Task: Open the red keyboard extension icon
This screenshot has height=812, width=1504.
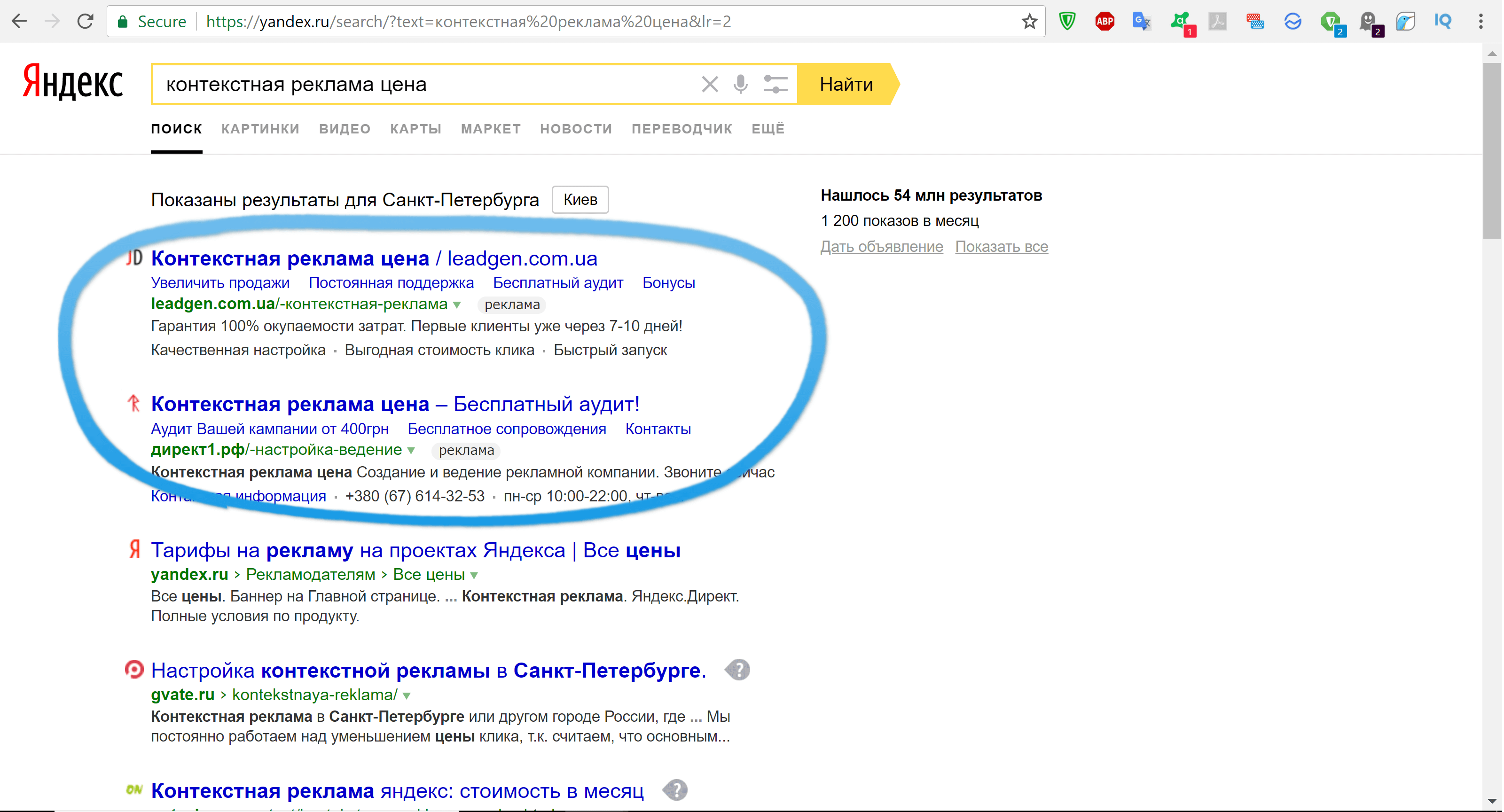Action: coord(1255,22)
